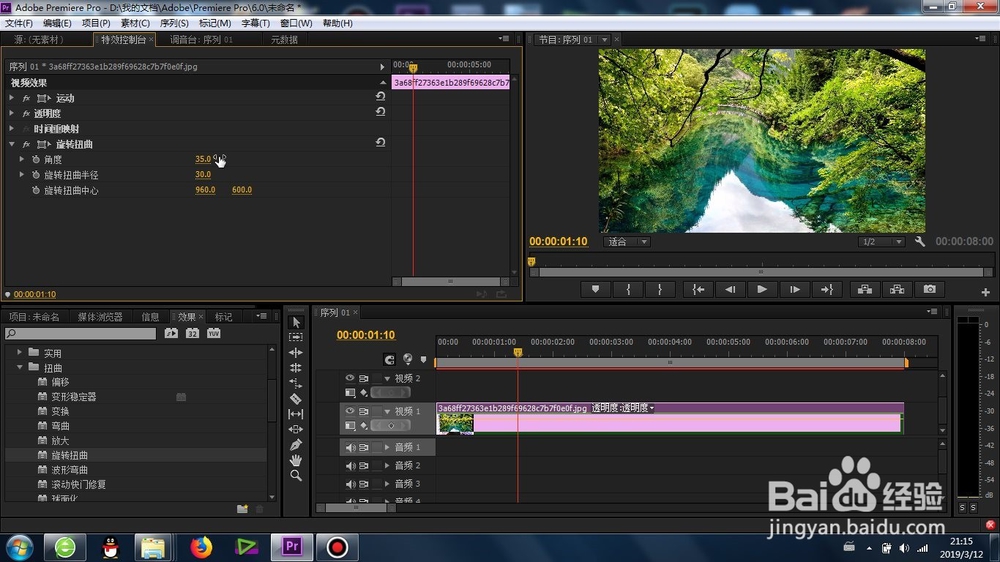Play the sequence in Program monitor
This screenshot has width=1000, height=562.
[x=762, y=290]
